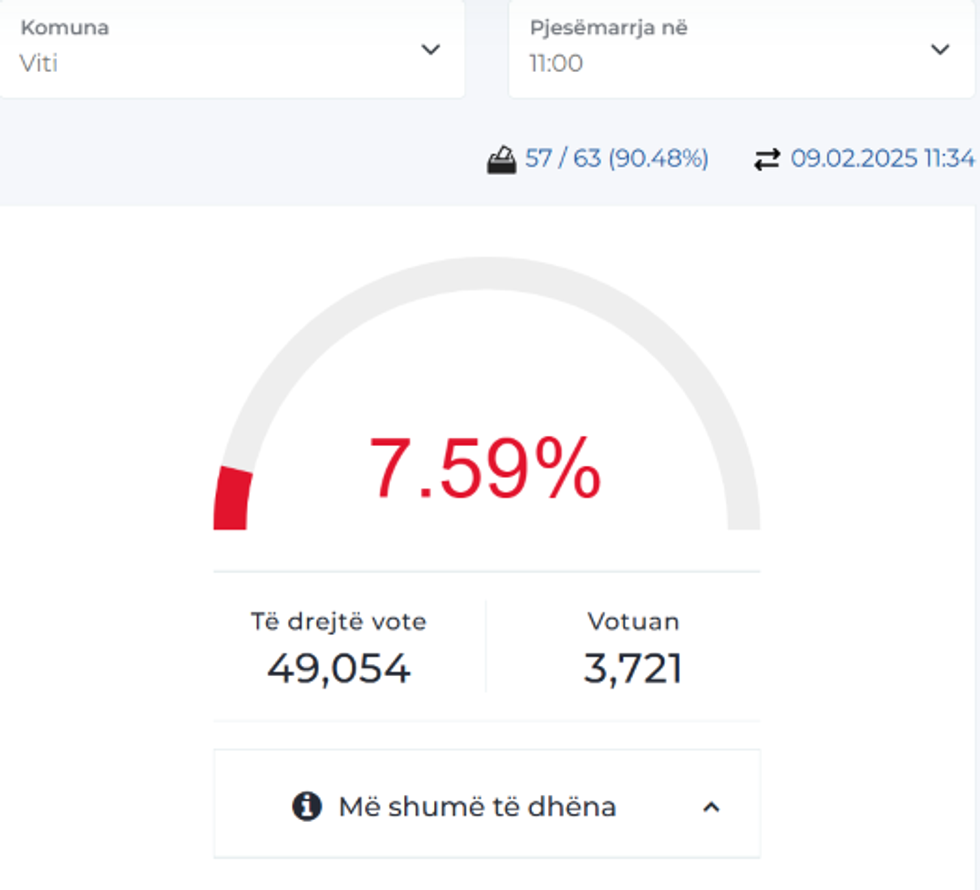
Task: Select the 11:00 value in the time field
Action: pos(557,64)
